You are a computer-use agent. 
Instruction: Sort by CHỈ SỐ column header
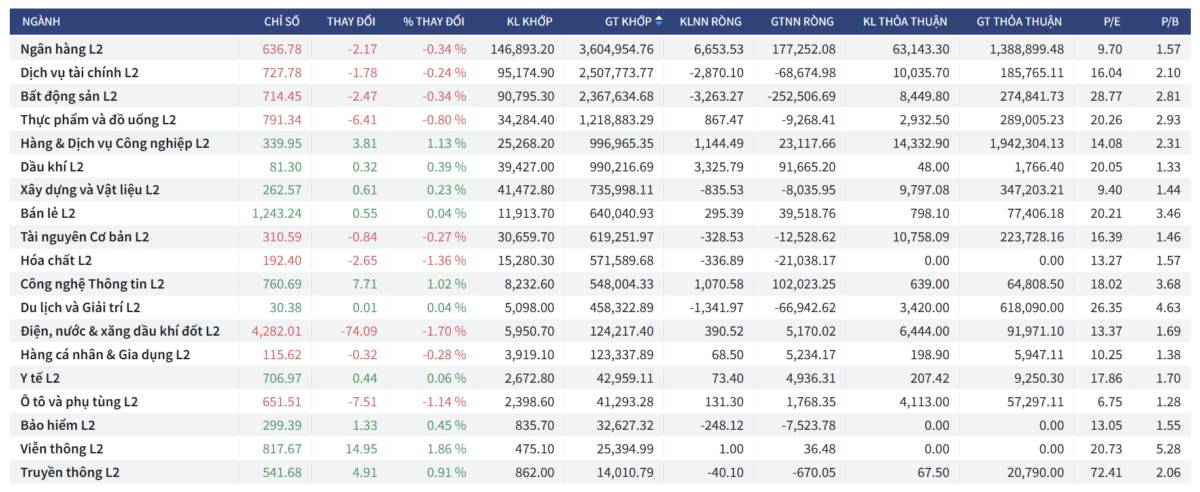tap(282, 21)
